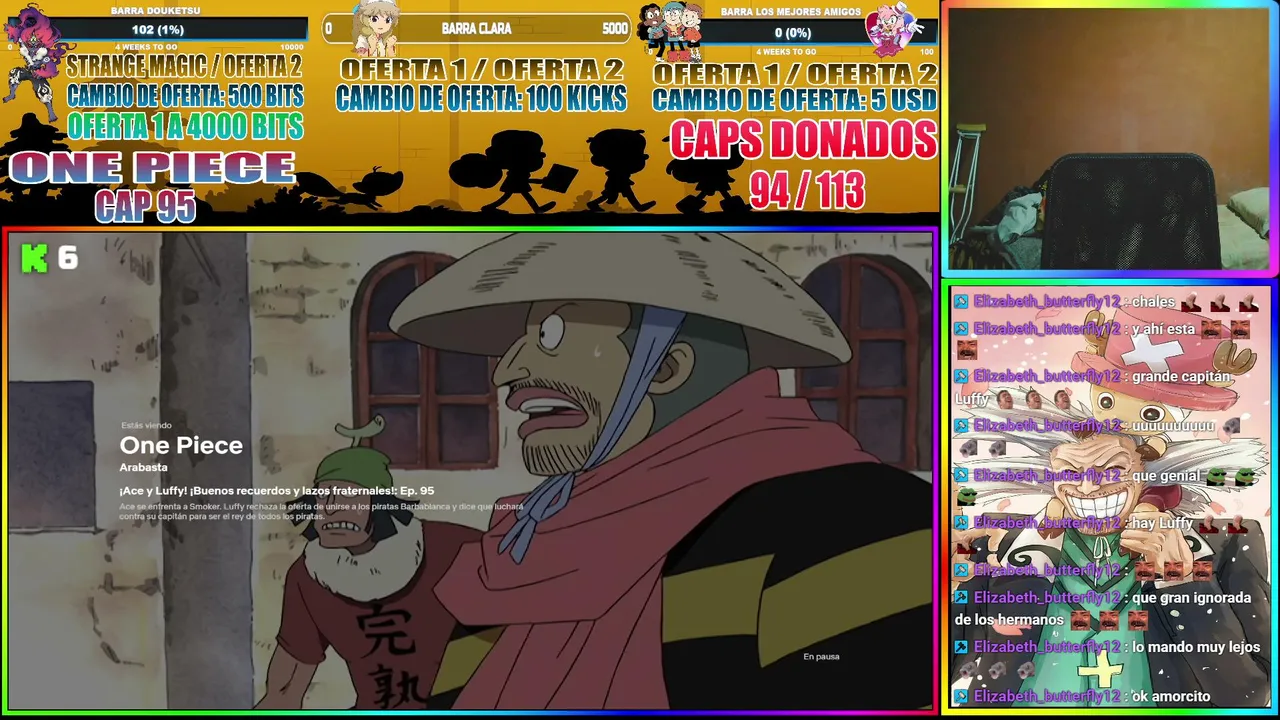Click the 'CAP 95' episode label
The image size is (1280, 720).
145,206
